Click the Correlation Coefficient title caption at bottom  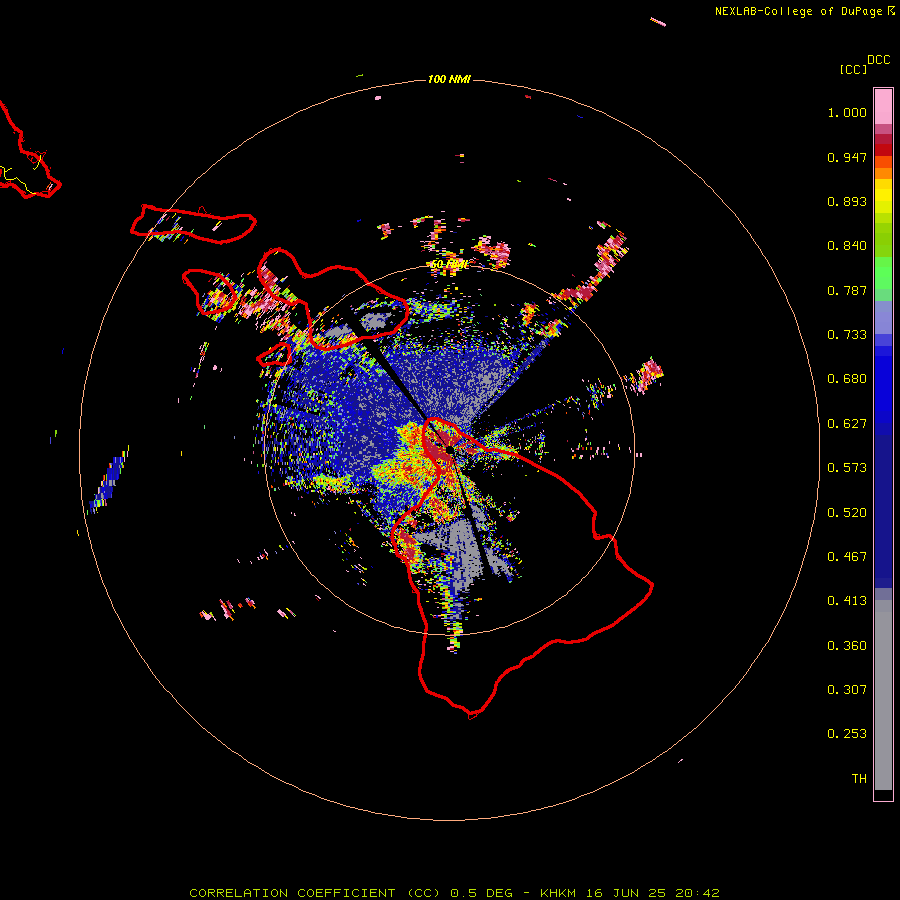click(454, 893)
